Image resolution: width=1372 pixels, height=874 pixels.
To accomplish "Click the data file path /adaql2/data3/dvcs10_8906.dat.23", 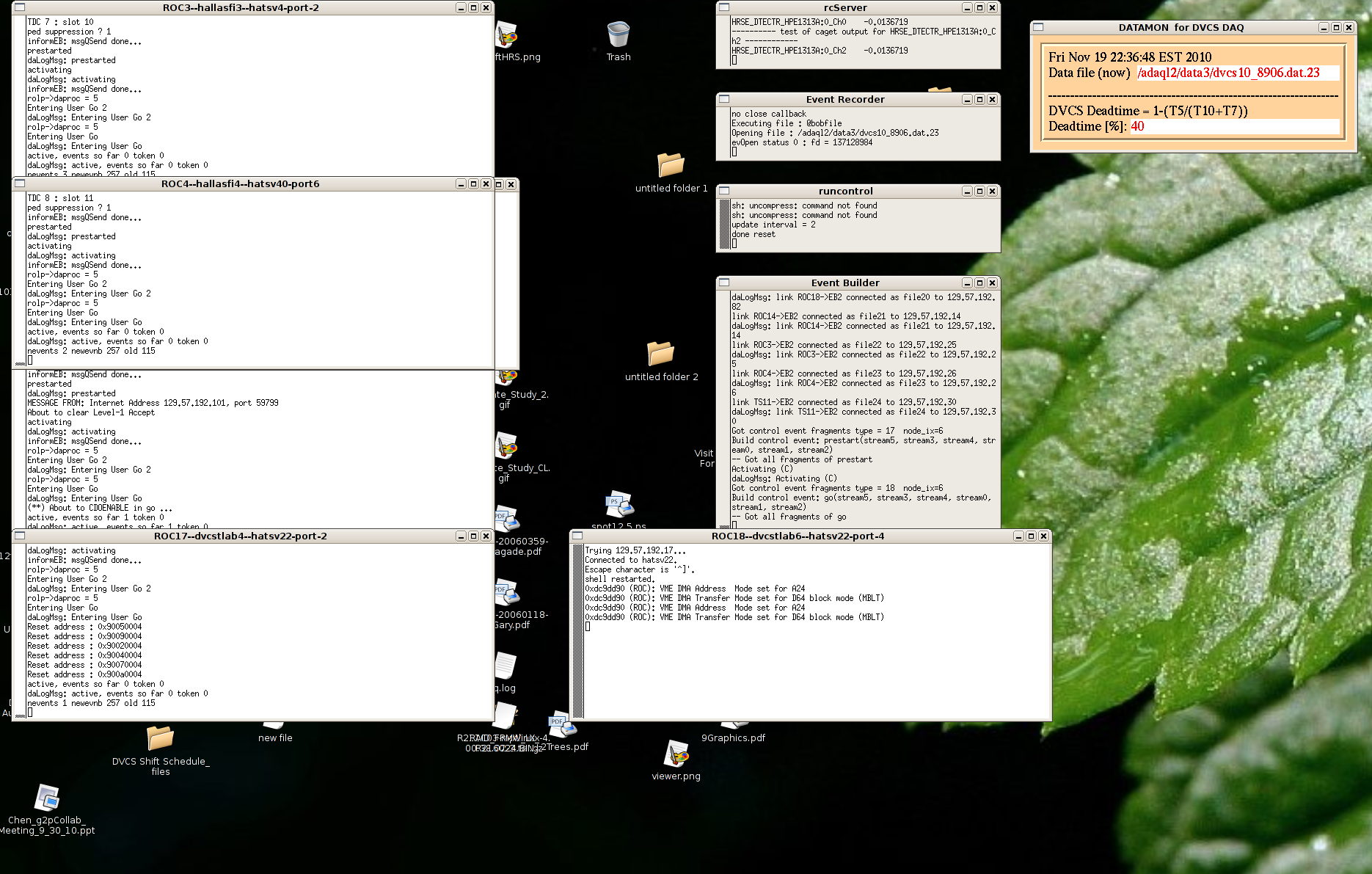I will pos(1228,73).
